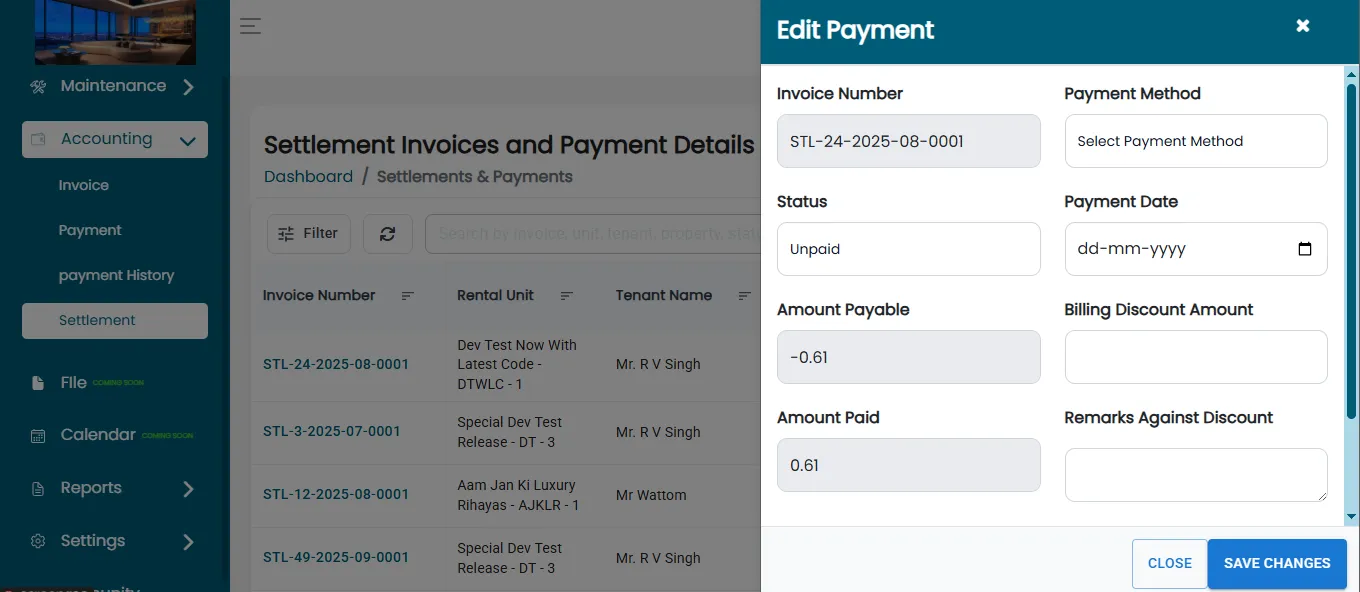Open invoice link STL-3-2025-07-0001
1360x592 pixels.
332,431
